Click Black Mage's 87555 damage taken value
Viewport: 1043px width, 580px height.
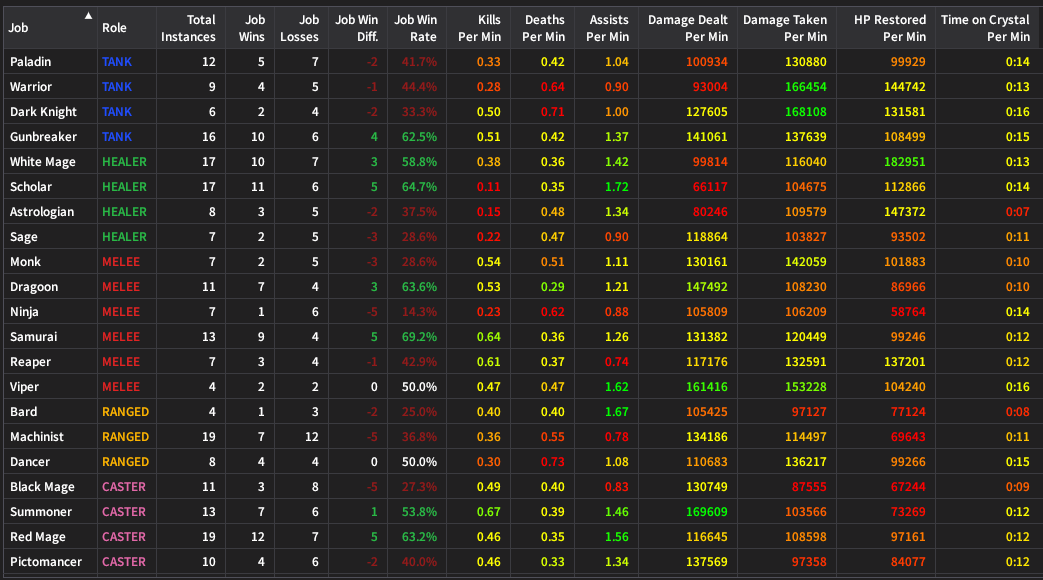pos(809,487)
